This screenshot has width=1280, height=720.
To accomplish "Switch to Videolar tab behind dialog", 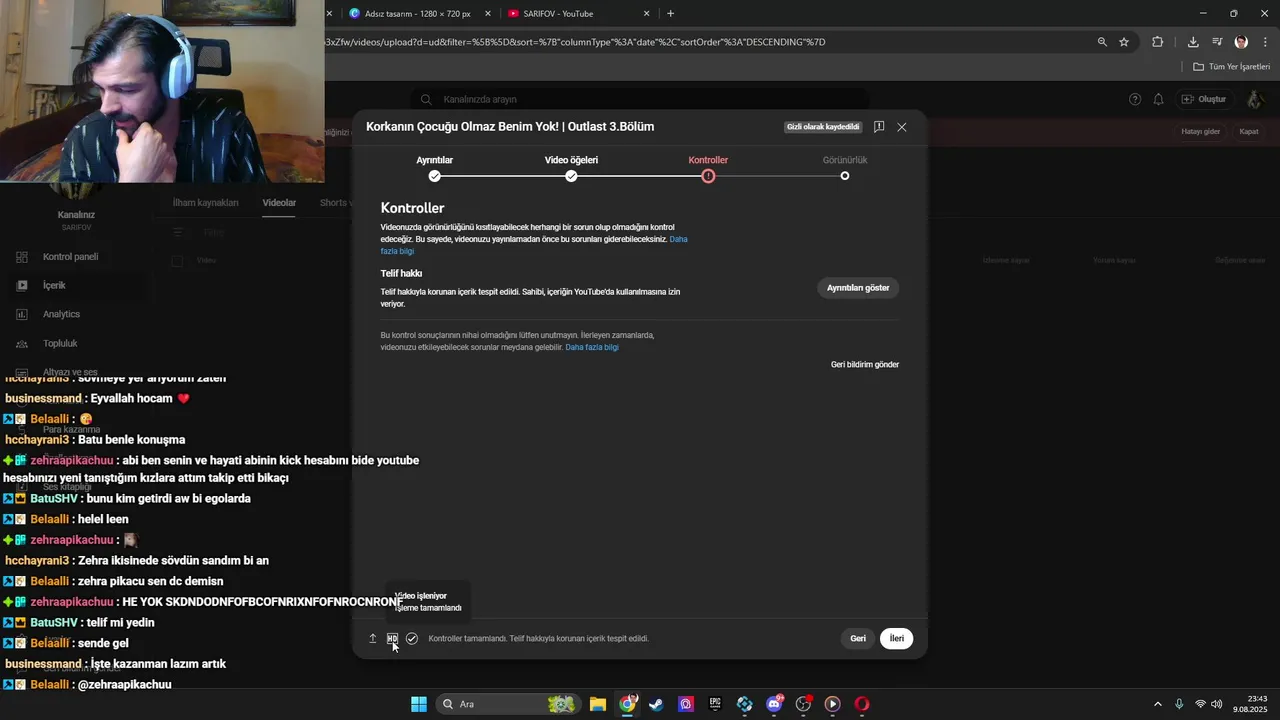I will pos(279,203).
